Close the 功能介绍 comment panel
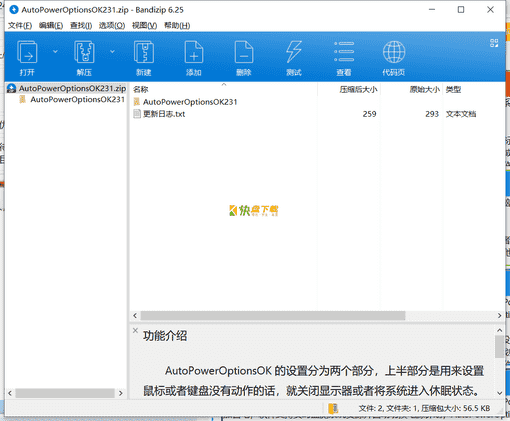The image size is (510, 421). coord(135,330)
